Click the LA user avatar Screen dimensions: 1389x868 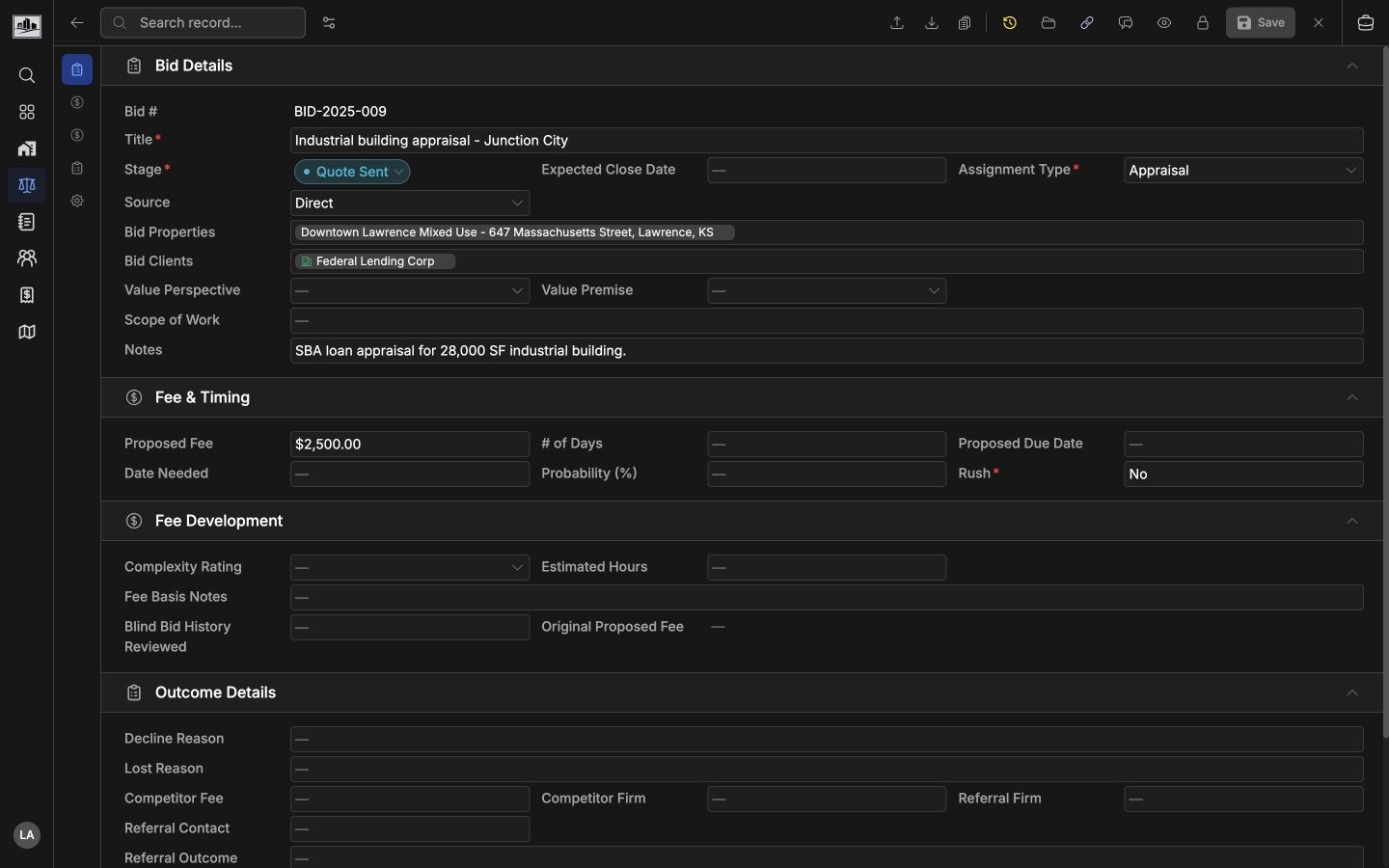pyautogui.click(x=27, y=835)
